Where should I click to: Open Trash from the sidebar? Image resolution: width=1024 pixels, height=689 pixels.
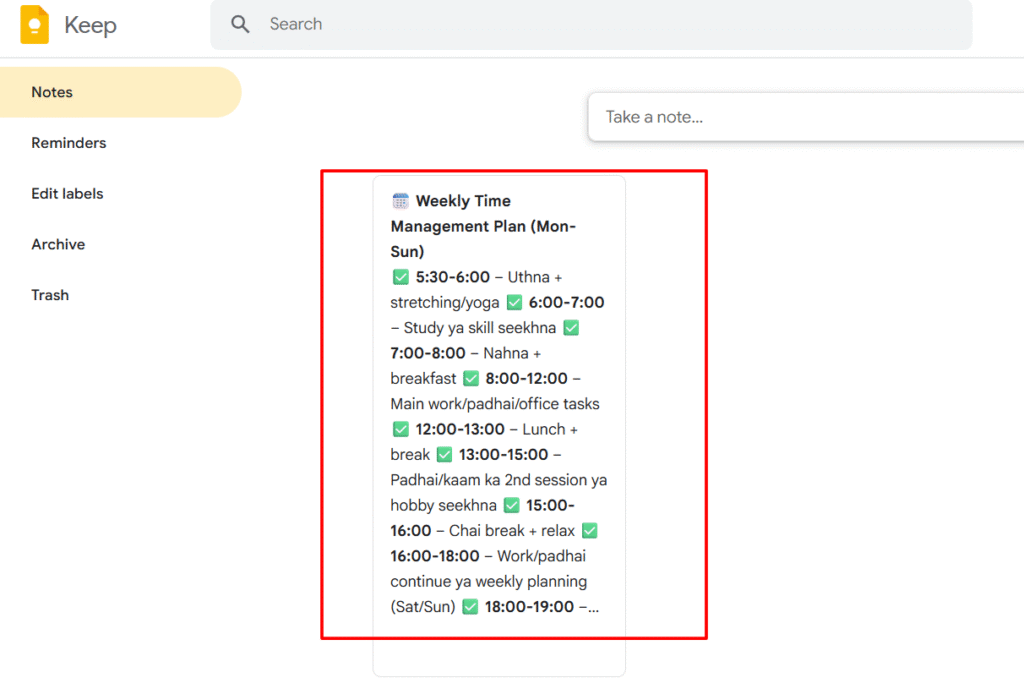[x=50, y=295]
